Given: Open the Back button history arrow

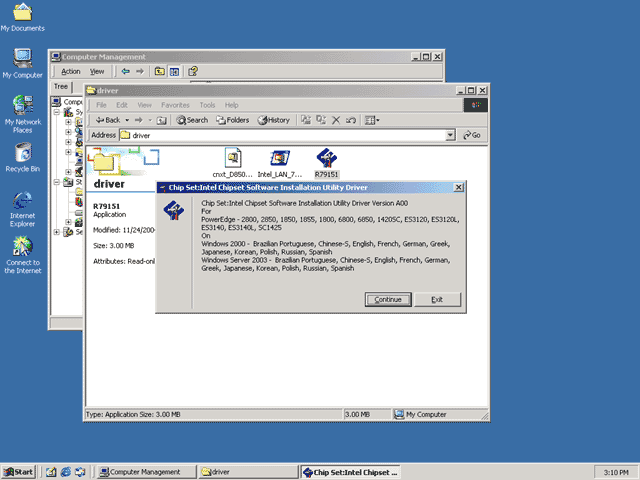Looking at the screenshot, I should (127, 120).
